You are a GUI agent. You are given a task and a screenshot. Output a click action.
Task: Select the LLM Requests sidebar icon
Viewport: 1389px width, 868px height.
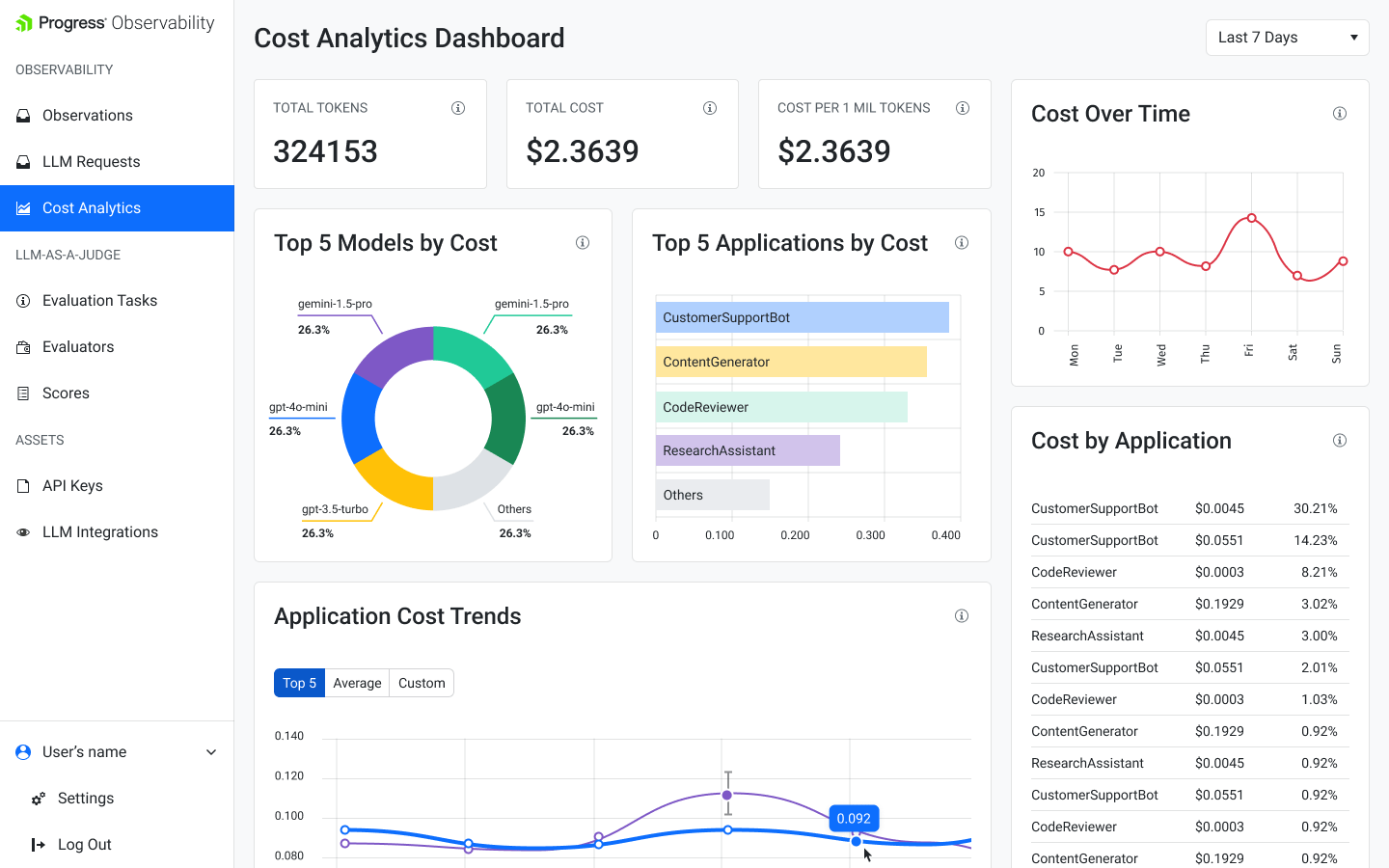pos(23,161)
